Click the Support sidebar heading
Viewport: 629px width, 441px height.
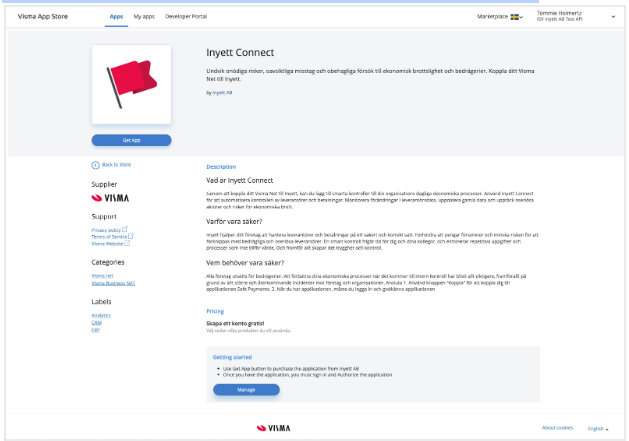click(104, 217)
